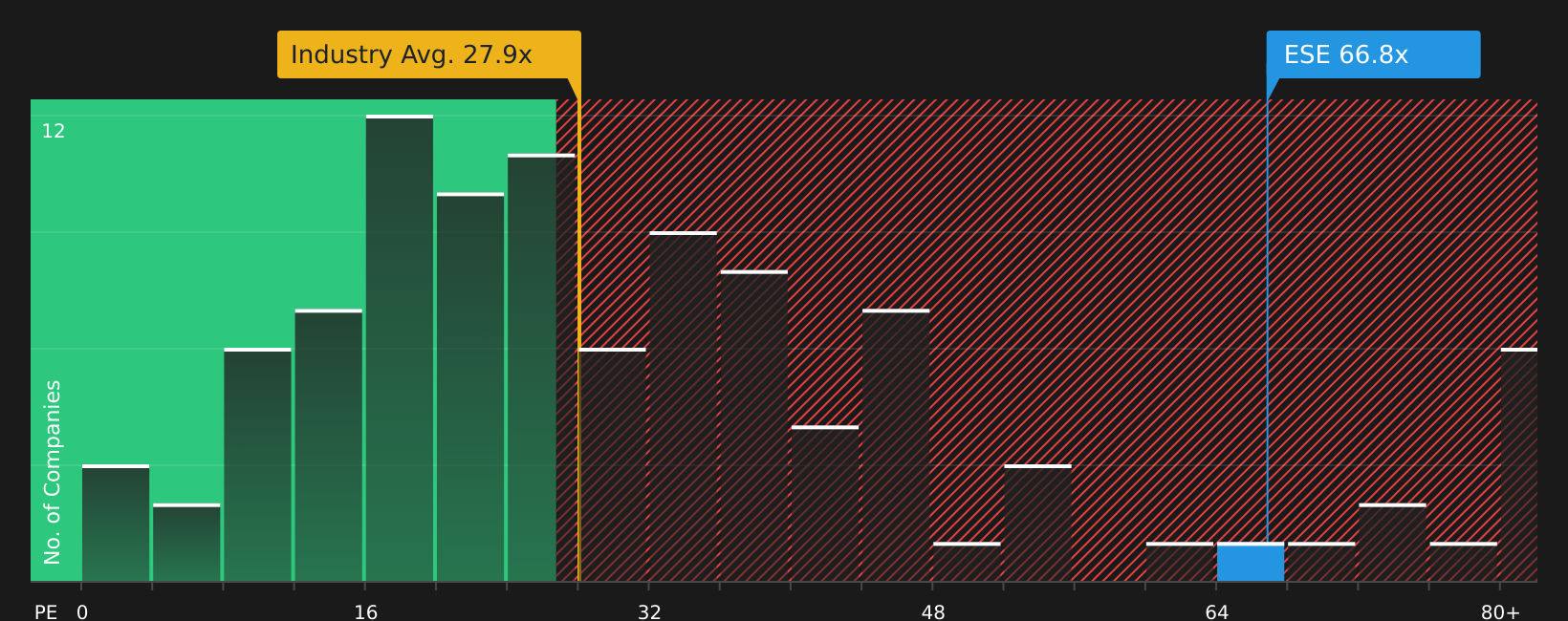Select the bar for PE 68 to 72

pos(1321,563)
